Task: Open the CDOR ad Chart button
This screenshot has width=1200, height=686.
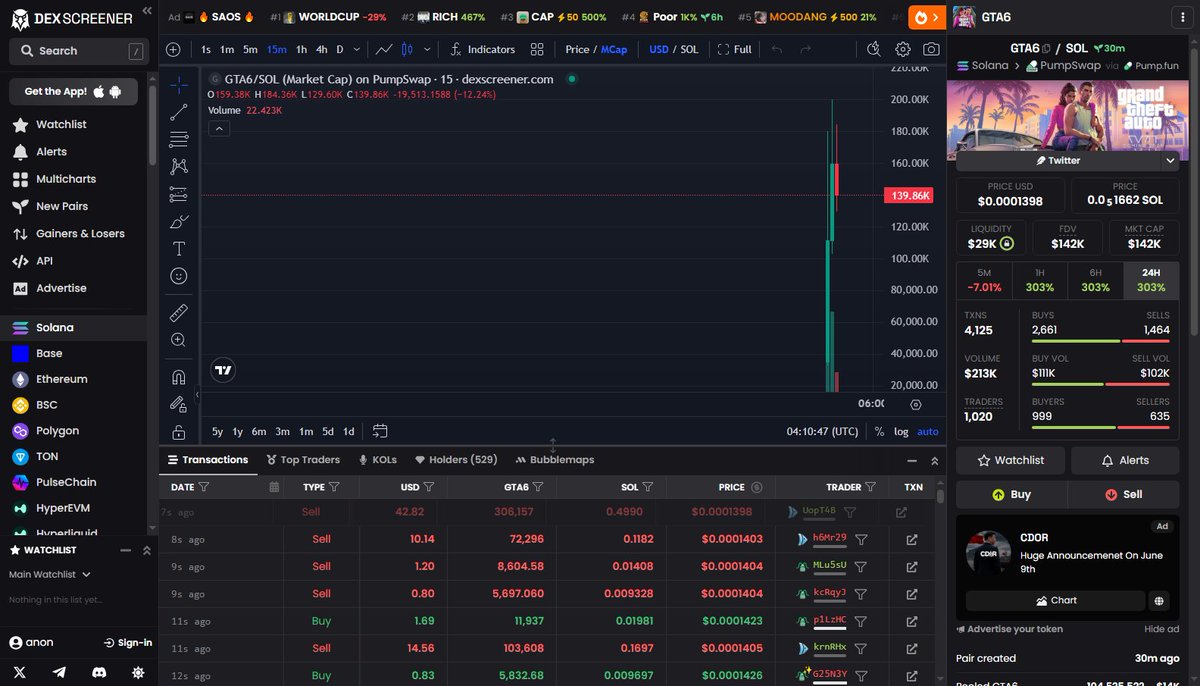Action: coord(1055,600)
